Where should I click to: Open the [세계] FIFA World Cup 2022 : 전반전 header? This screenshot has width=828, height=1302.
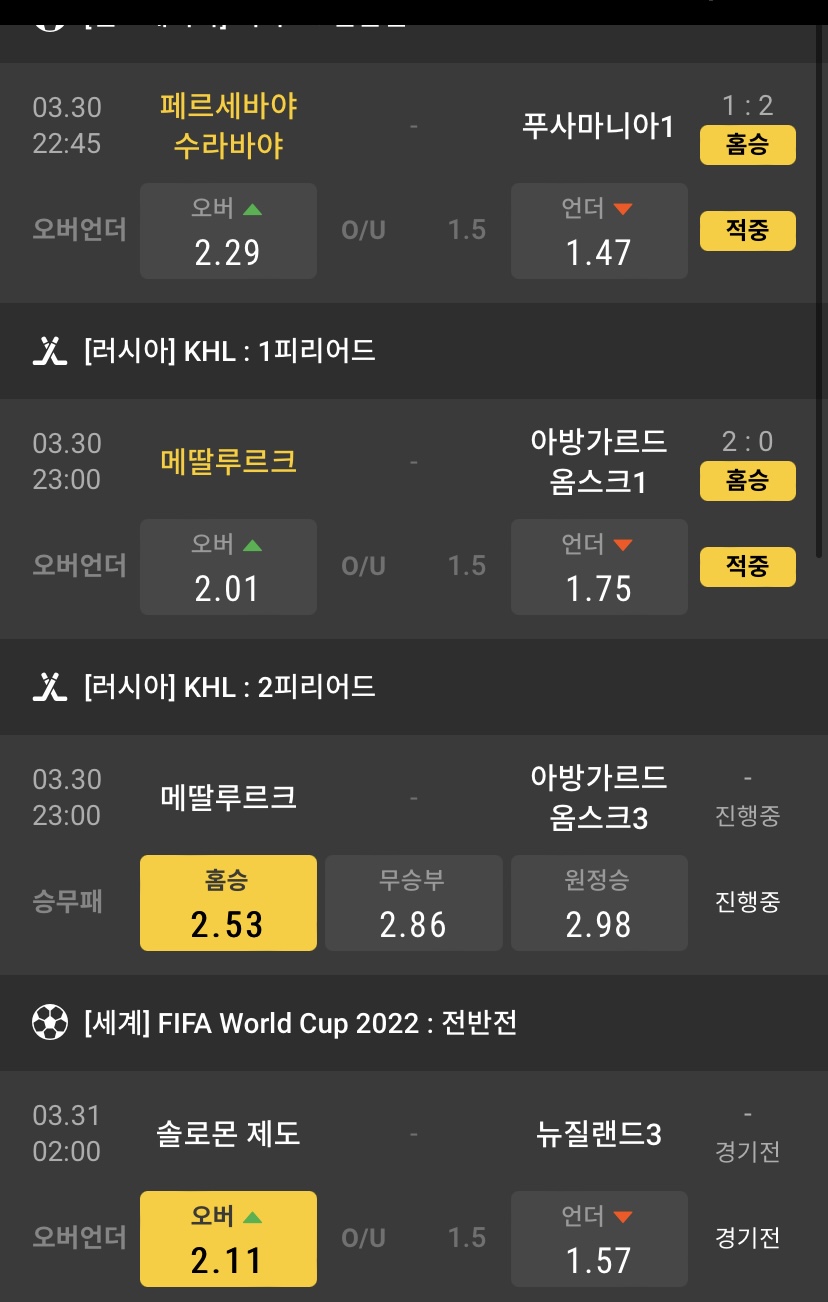pos(300,1023)
